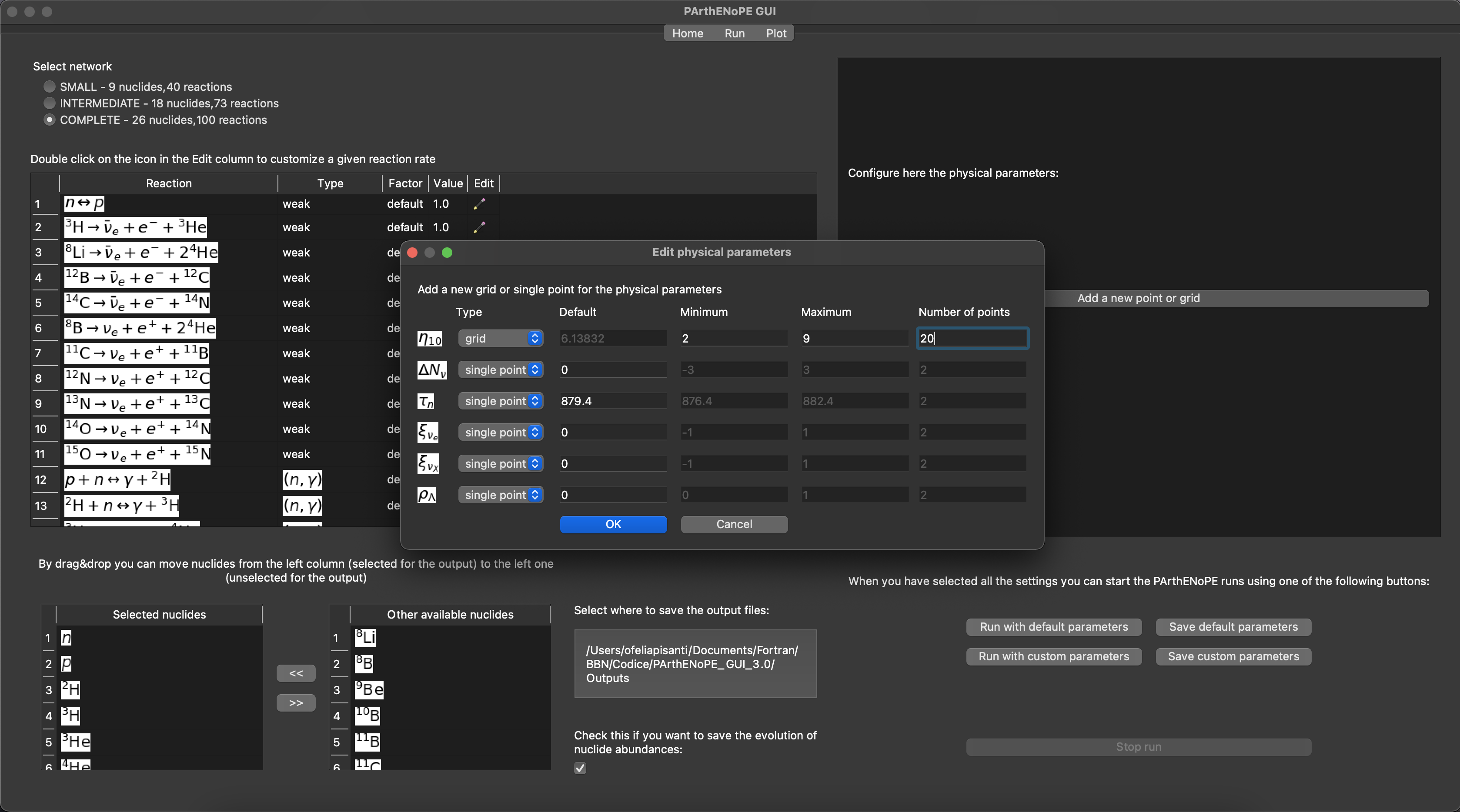This screenshot has width=1460, height=812.
Task: Click OK in Edit physical parameters dialog
Action: click(613, 524)
